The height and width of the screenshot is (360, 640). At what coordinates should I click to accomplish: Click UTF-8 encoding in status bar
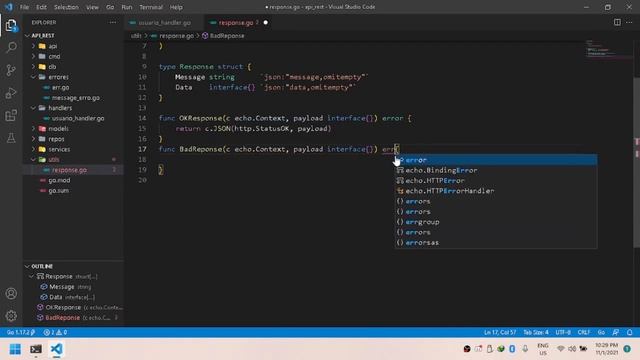point(563,332)
